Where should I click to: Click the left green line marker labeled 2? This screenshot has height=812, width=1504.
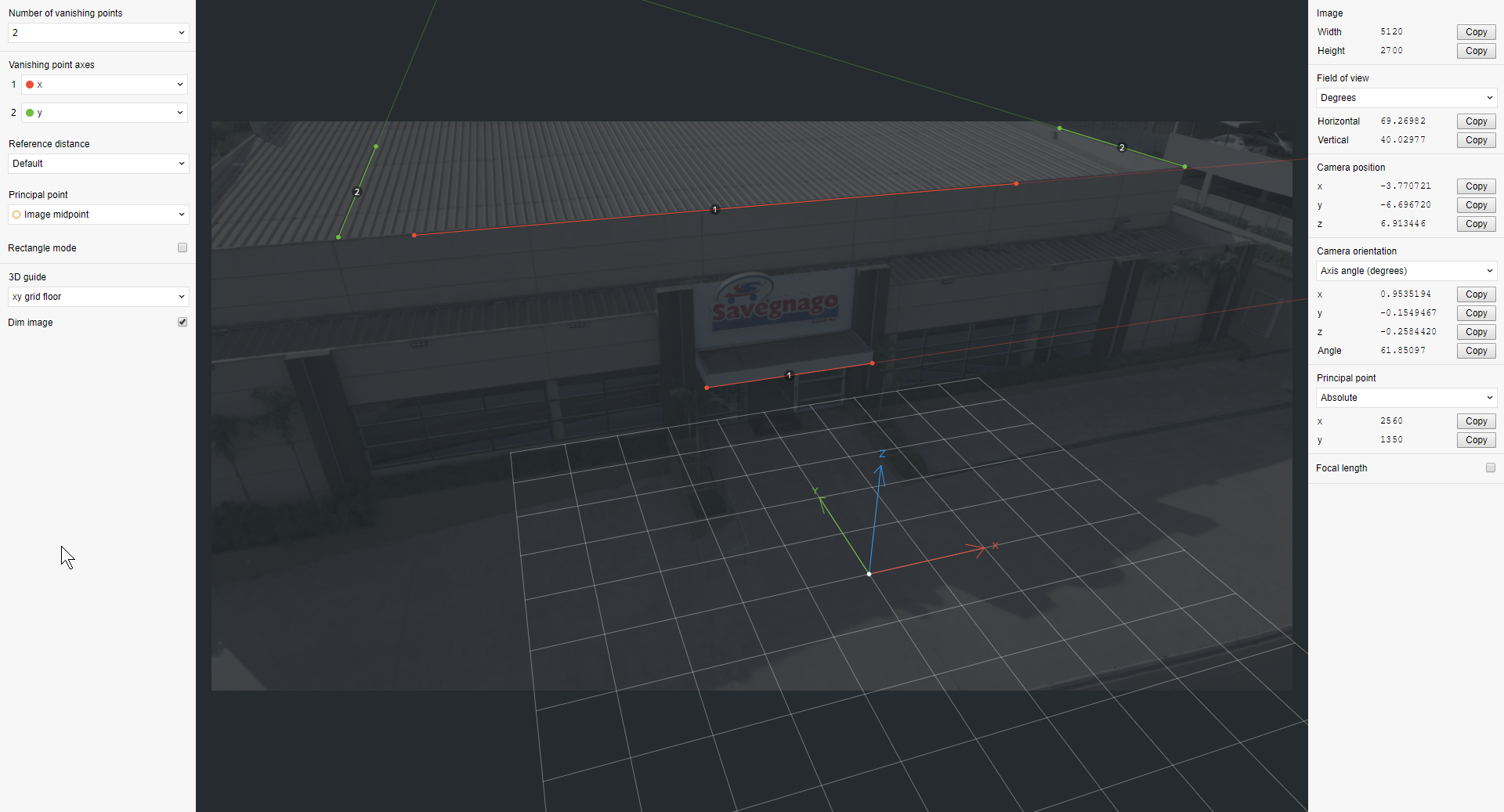pyautogui.click(x=357, y=192)
